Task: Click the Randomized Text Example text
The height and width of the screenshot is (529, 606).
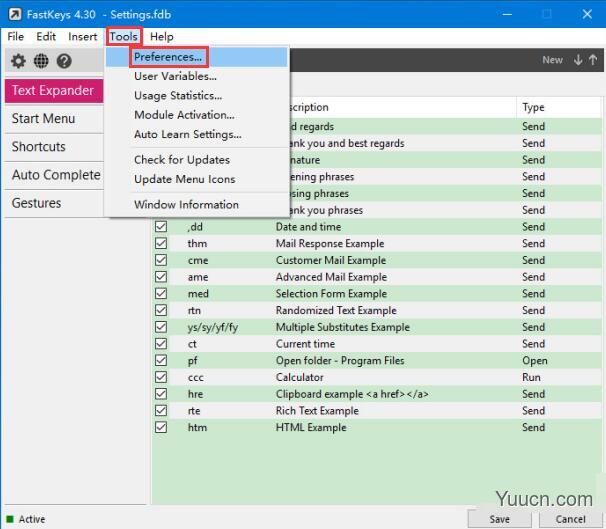Action: point(336,310)
